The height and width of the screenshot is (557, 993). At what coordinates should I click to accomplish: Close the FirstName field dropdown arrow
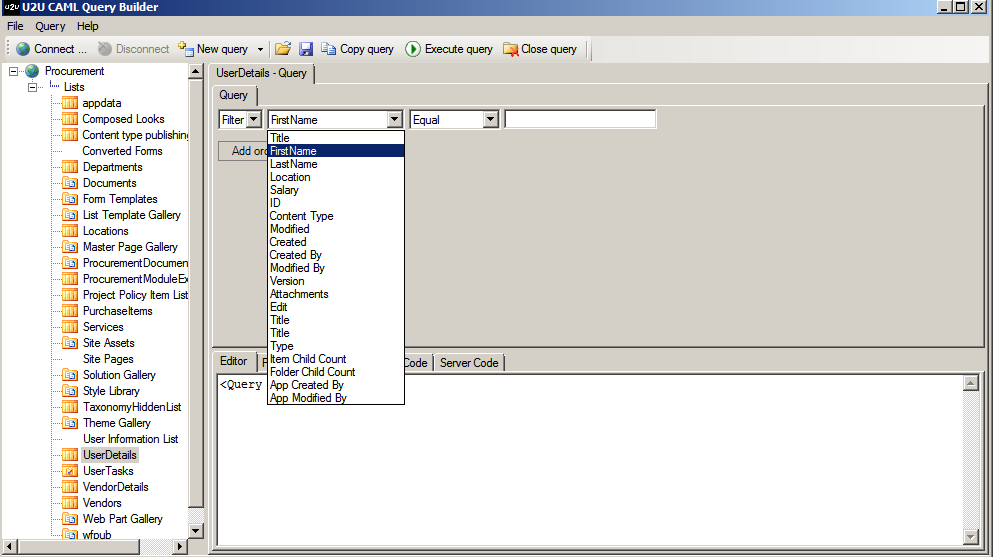tap(395, 119)
